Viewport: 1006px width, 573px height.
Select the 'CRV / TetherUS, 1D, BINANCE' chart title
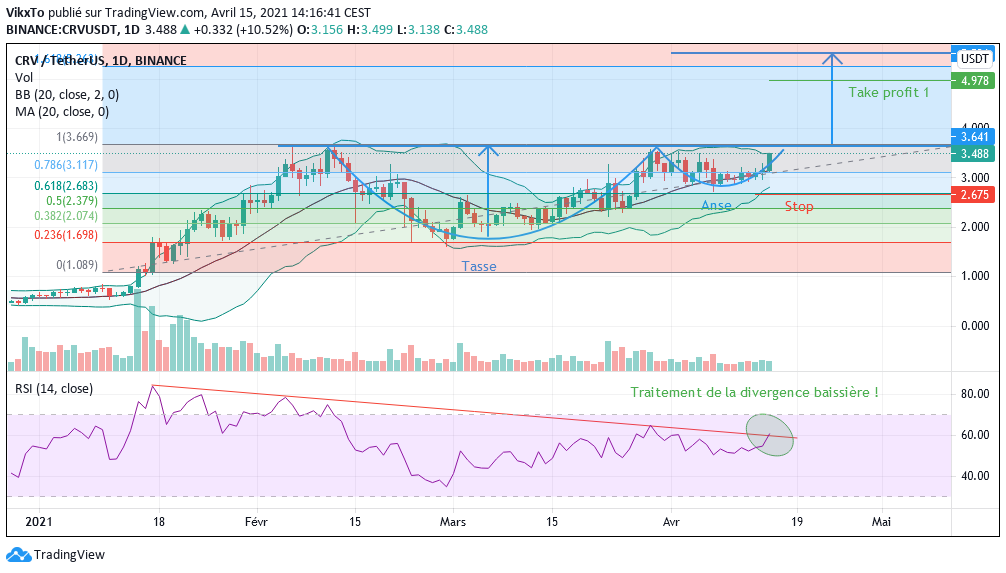101,61
